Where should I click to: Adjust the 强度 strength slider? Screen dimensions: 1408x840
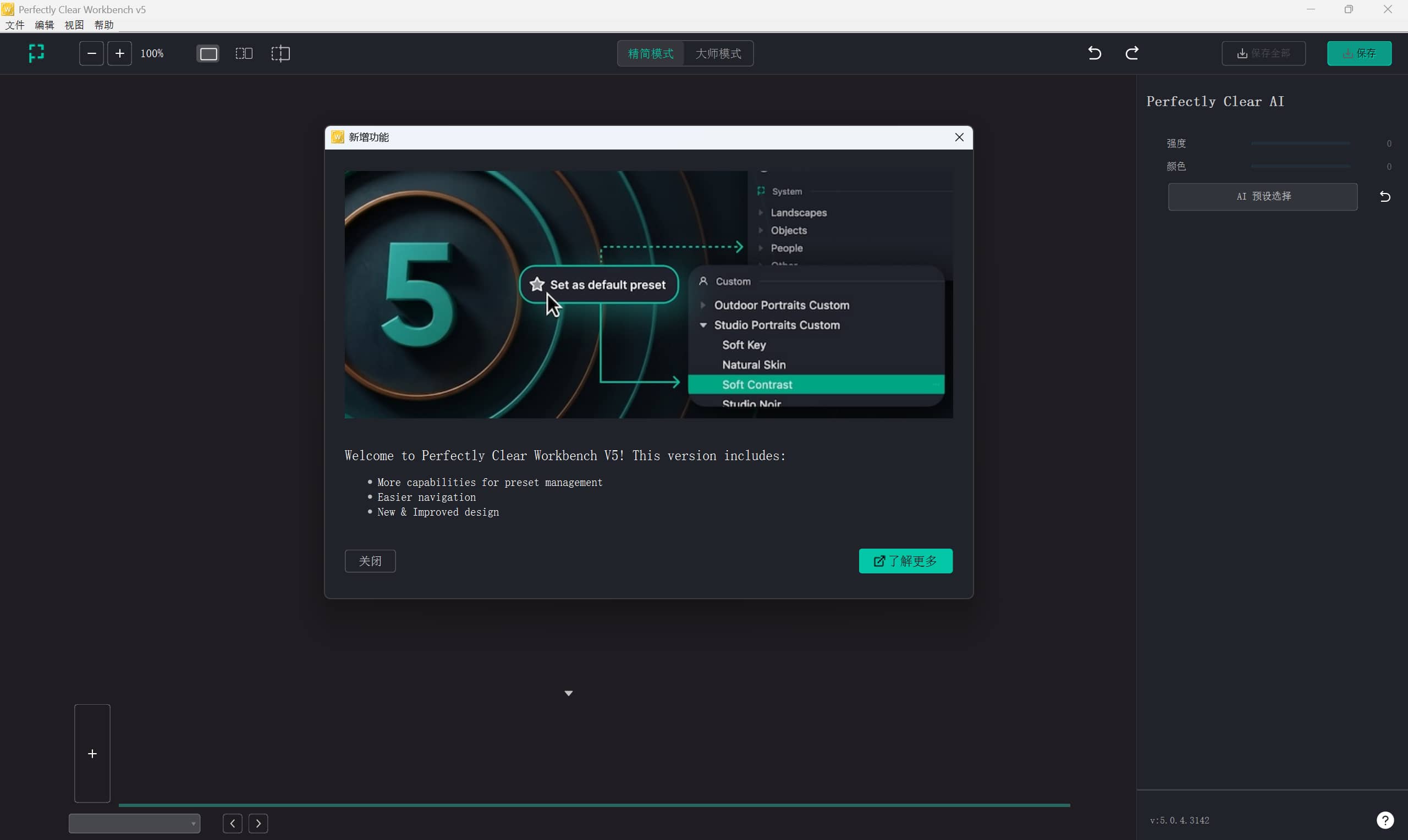coord(1300,144)
